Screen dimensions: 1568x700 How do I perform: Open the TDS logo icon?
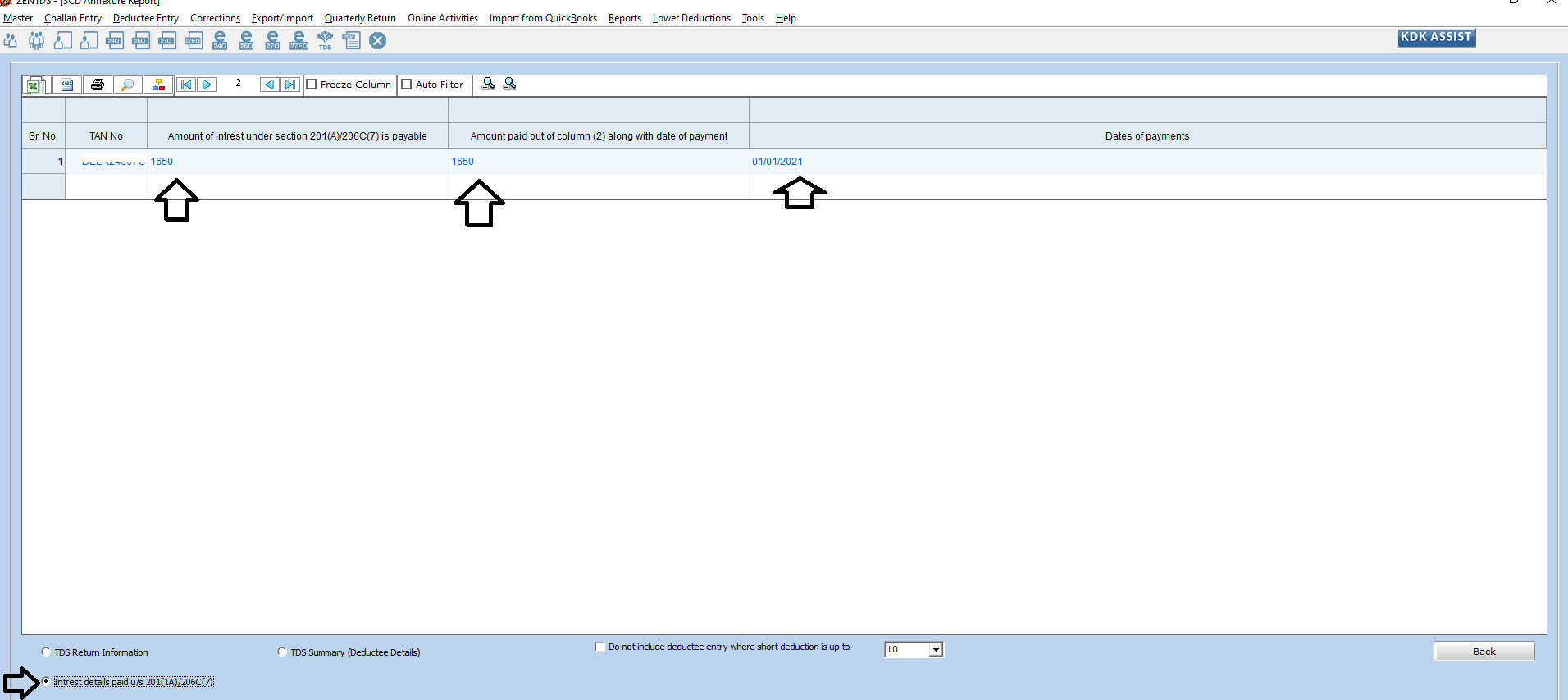(x=325, y=40)
